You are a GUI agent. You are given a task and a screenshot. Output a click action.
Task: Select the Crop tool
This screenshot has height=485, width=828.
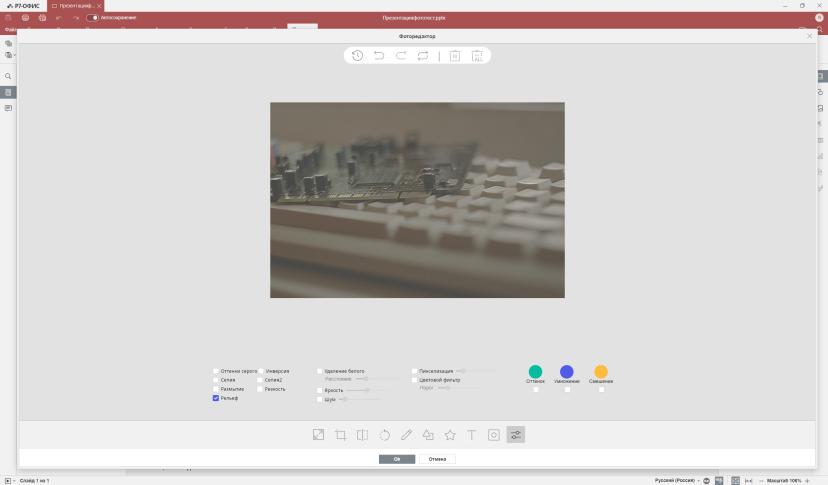341,435
